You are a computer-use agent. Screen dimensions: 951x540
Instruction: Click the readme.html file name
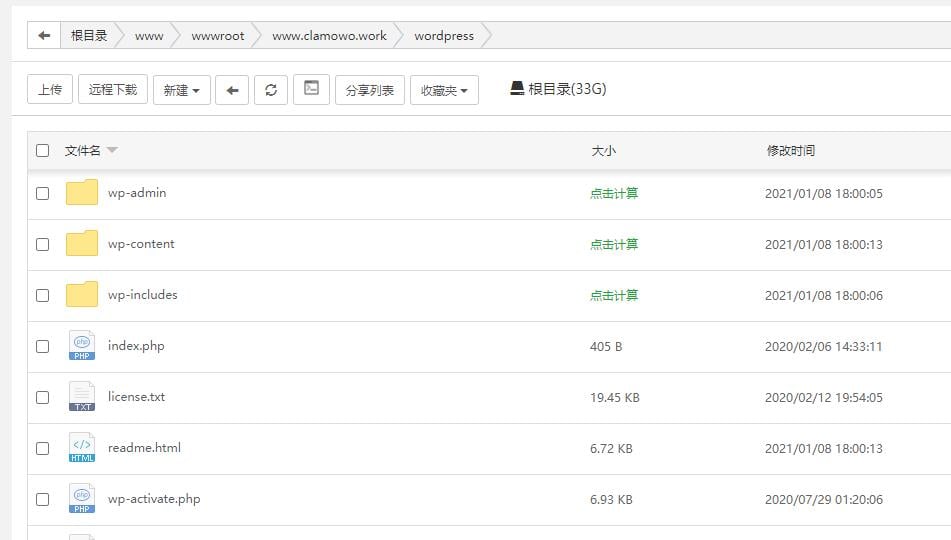(x=144, y=448)
